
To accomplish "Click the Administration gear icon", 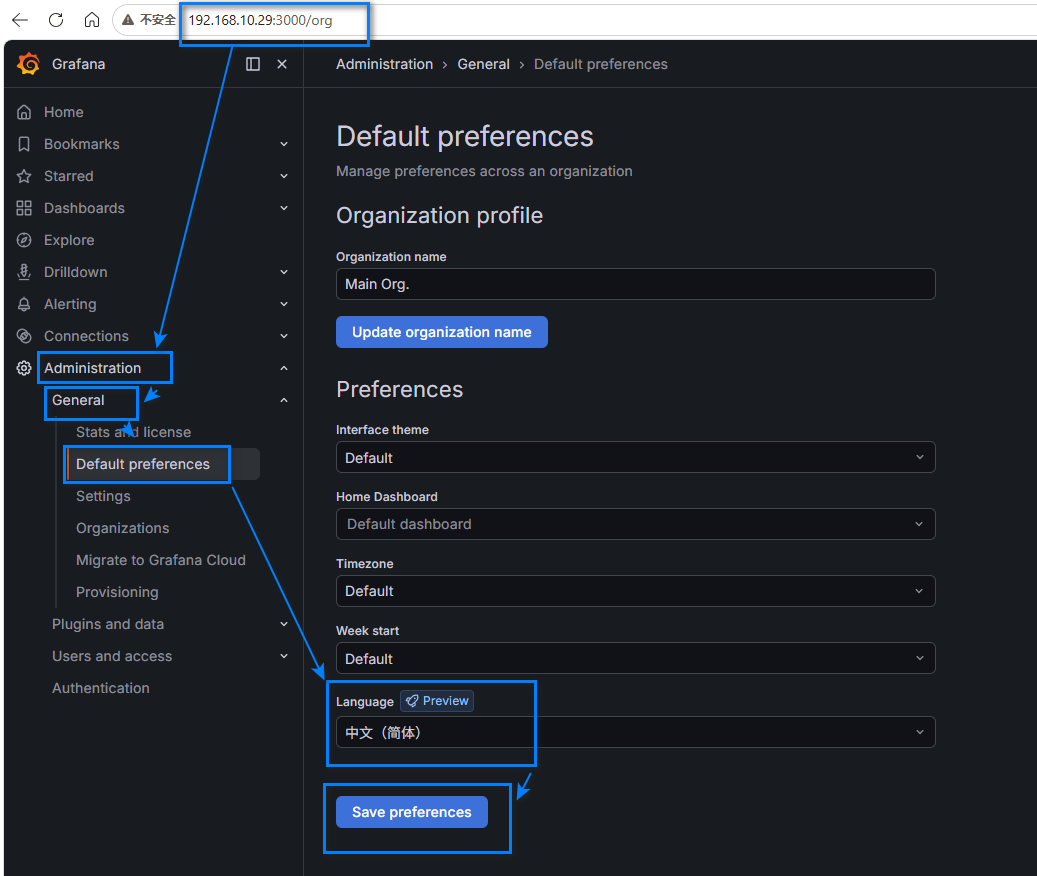I will (24, 368).
